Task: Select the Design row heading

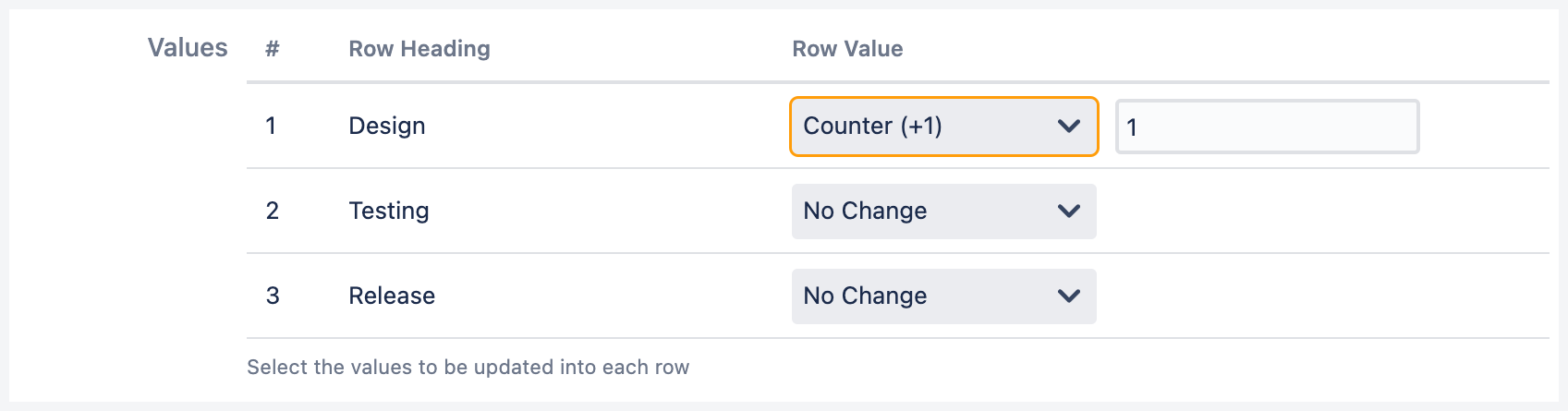Action: [x=387, y=127]
